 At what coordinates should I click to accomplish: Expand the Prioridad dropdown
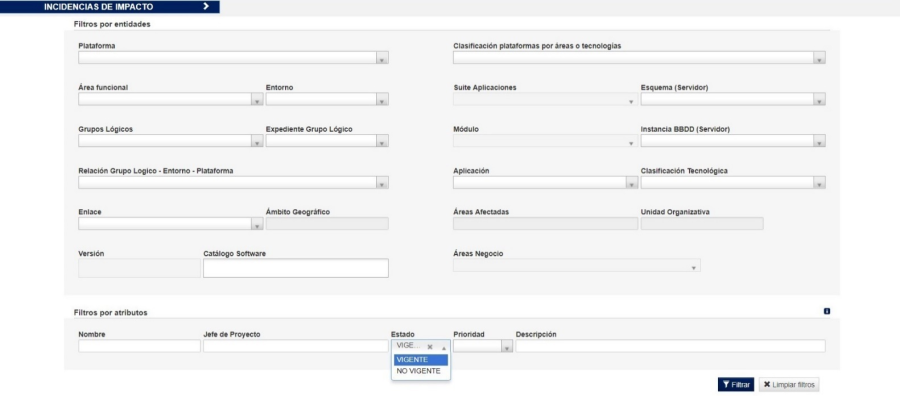pyautogui.click(x=507, y=346)
